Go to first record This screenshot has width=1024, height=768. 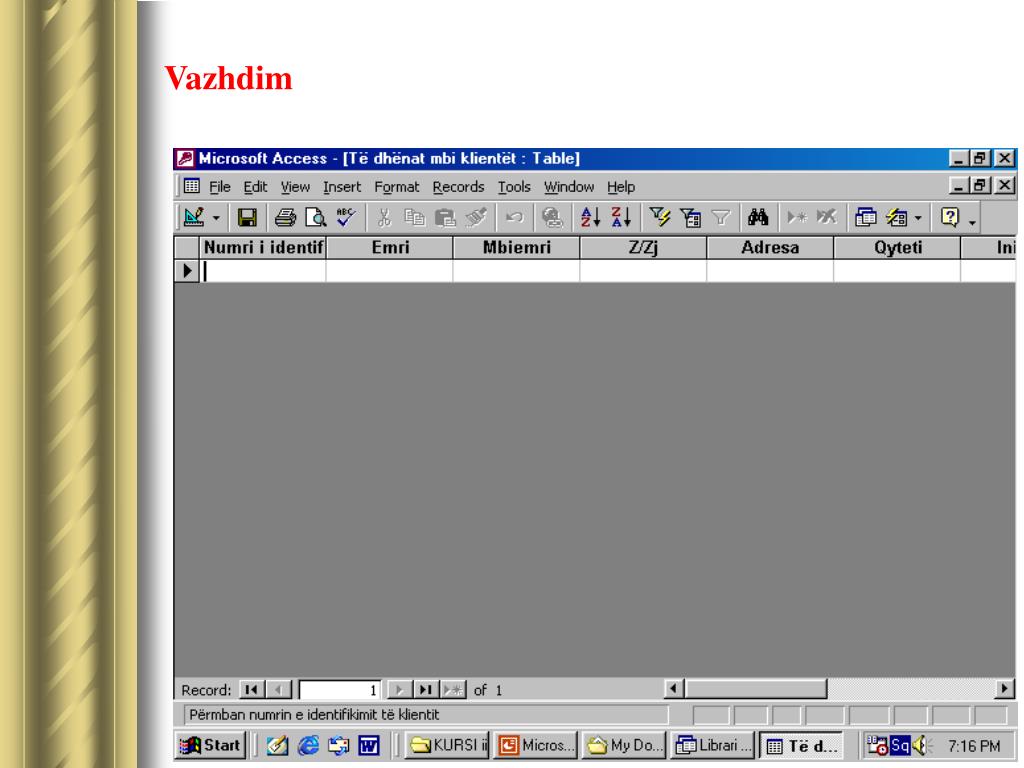click(x=251, y=690)
